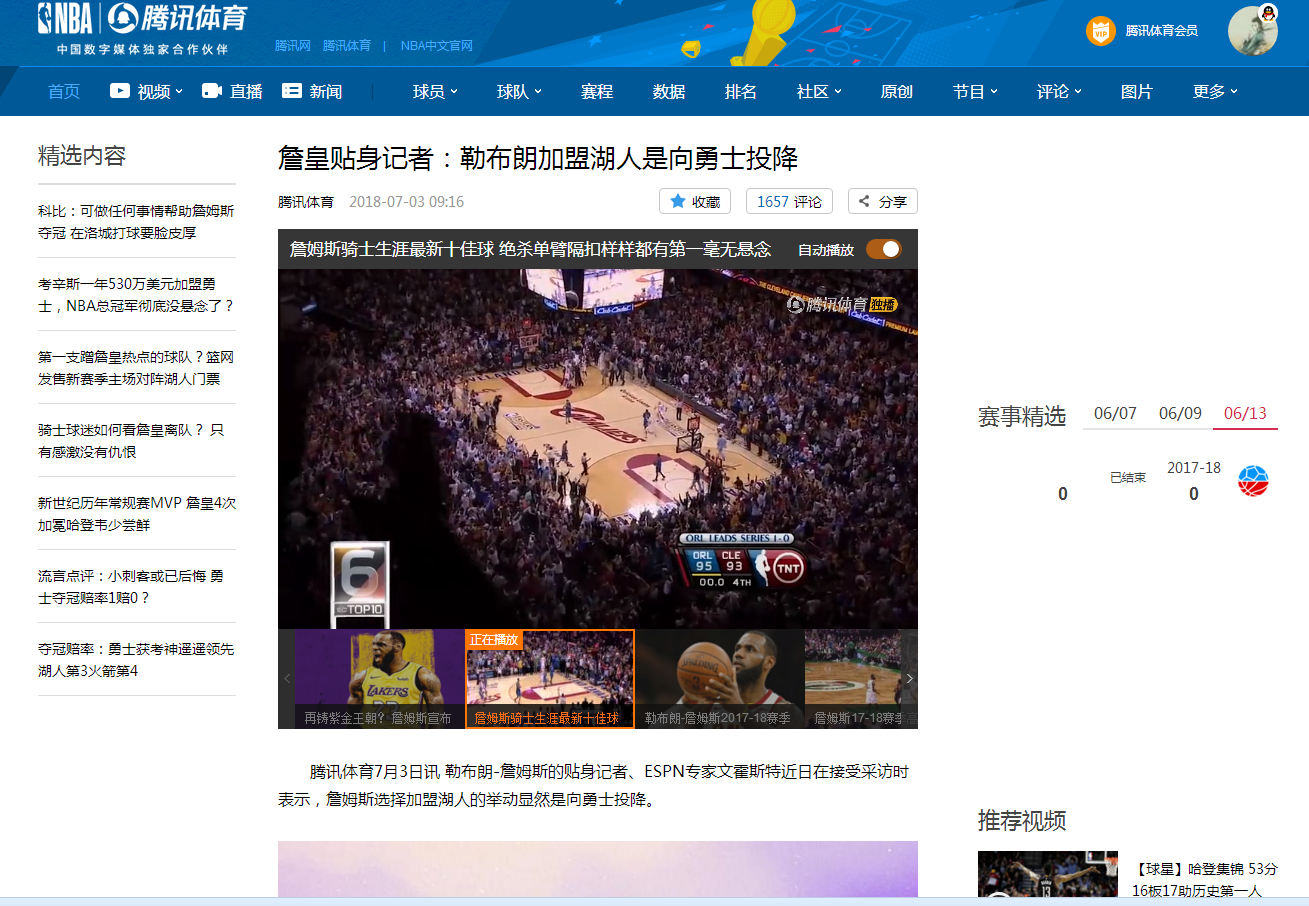Open article 考辛斯一年530万美元加盟勇士

[x=136, y=295]
